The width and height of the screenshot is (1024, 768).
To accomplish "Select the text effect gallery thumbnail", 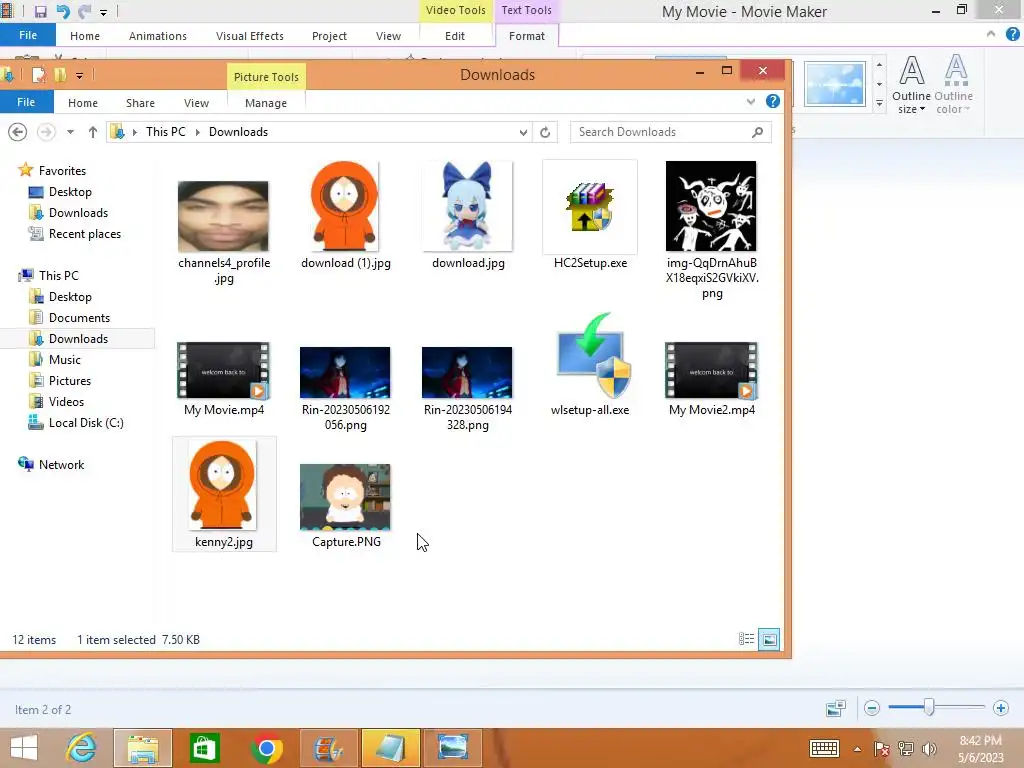I will point(835,84).
